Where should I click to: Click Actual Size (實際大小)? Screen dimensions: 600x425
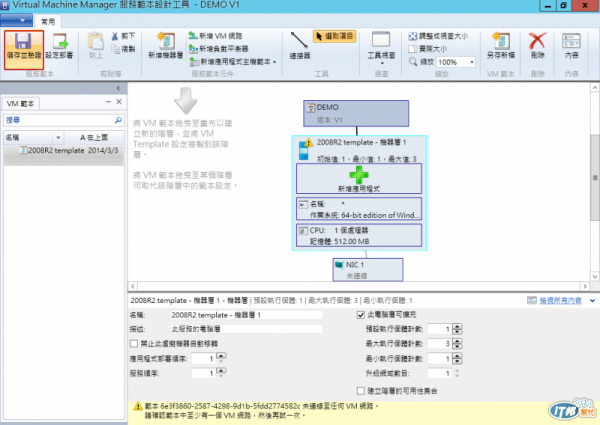(x=428, y=49)
